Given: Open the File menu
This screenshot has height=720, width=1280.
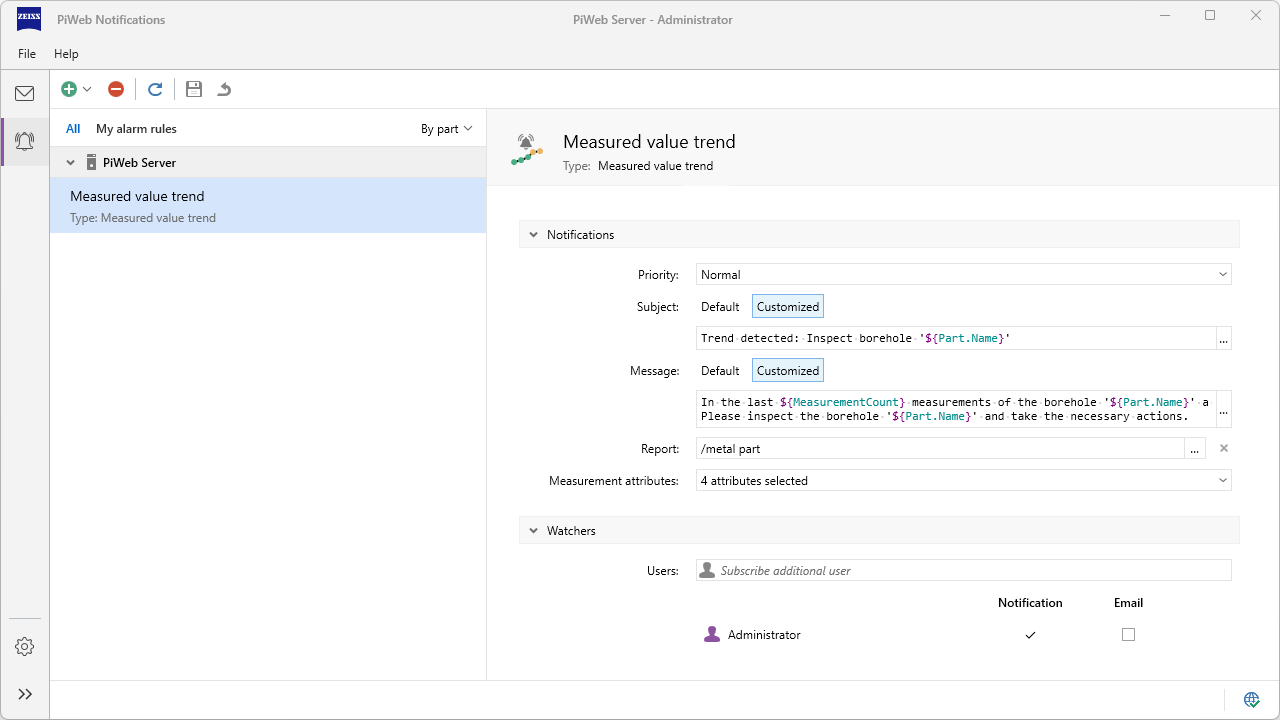Looking at the screenshot, I should coord(27,54).
